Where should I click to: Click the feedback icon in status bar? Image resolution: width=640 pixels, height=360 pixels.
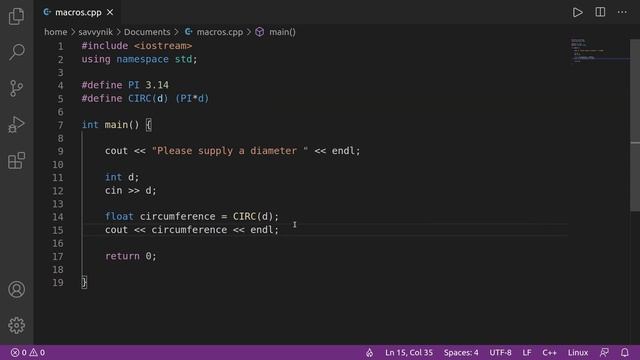(x=604, y=352)
